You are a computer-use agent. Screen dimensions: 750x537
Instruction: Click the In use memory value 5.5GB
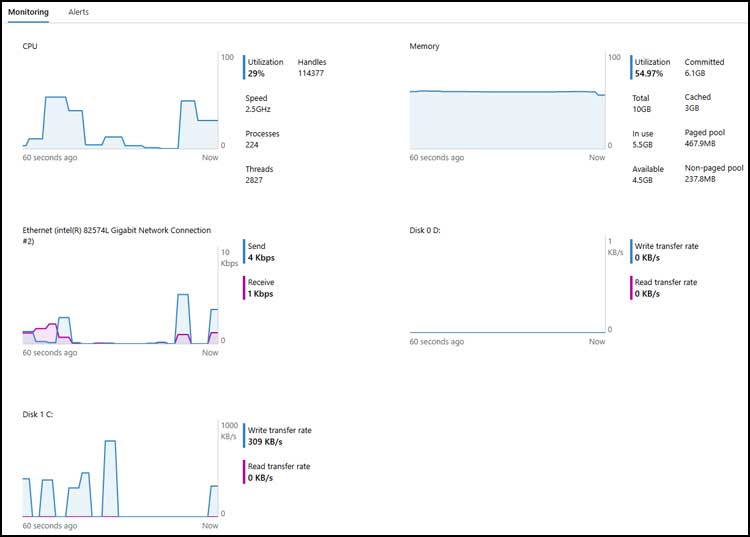642,145
